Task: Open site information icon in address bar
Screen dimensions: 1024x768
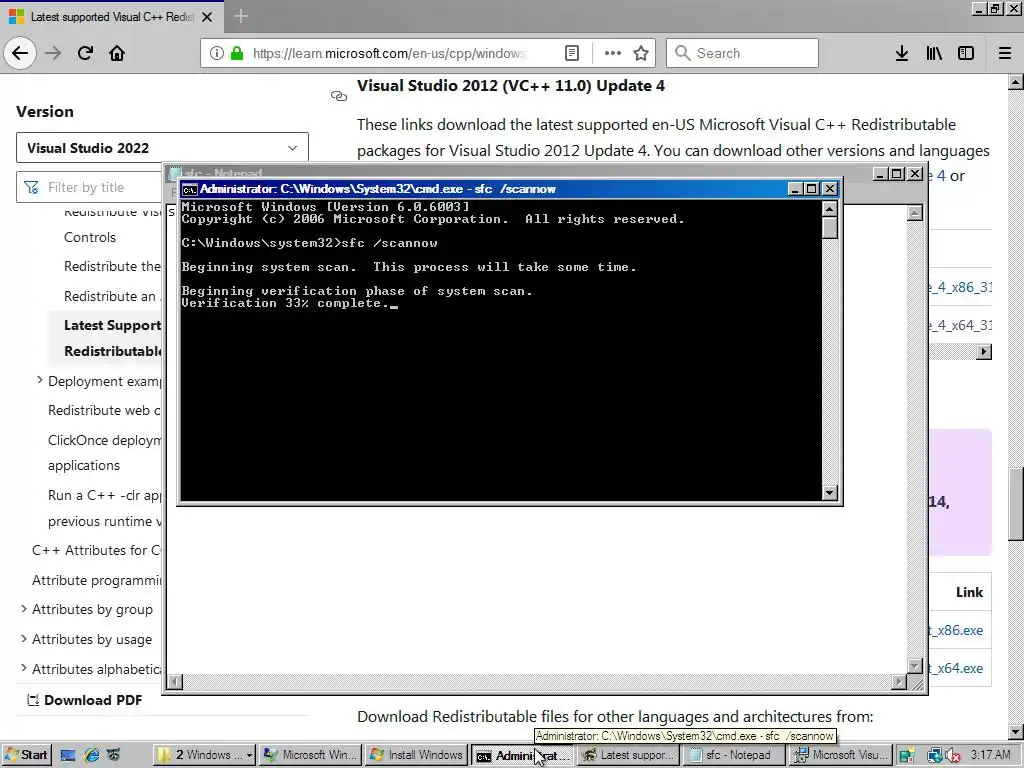Action: (216, 53)
